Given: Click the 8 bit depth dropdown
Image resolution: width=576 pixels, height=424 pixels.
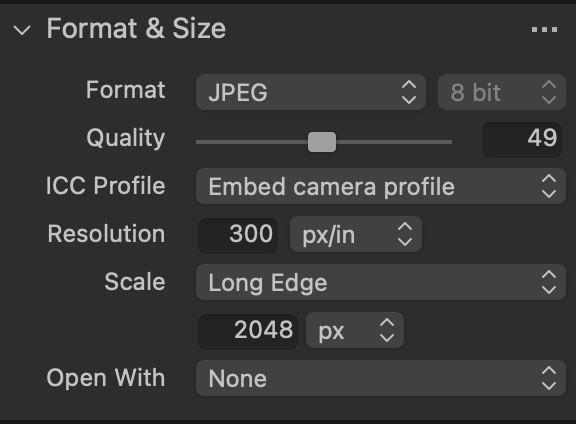Looking at the screenshot, I should click(x=501, y=92).
